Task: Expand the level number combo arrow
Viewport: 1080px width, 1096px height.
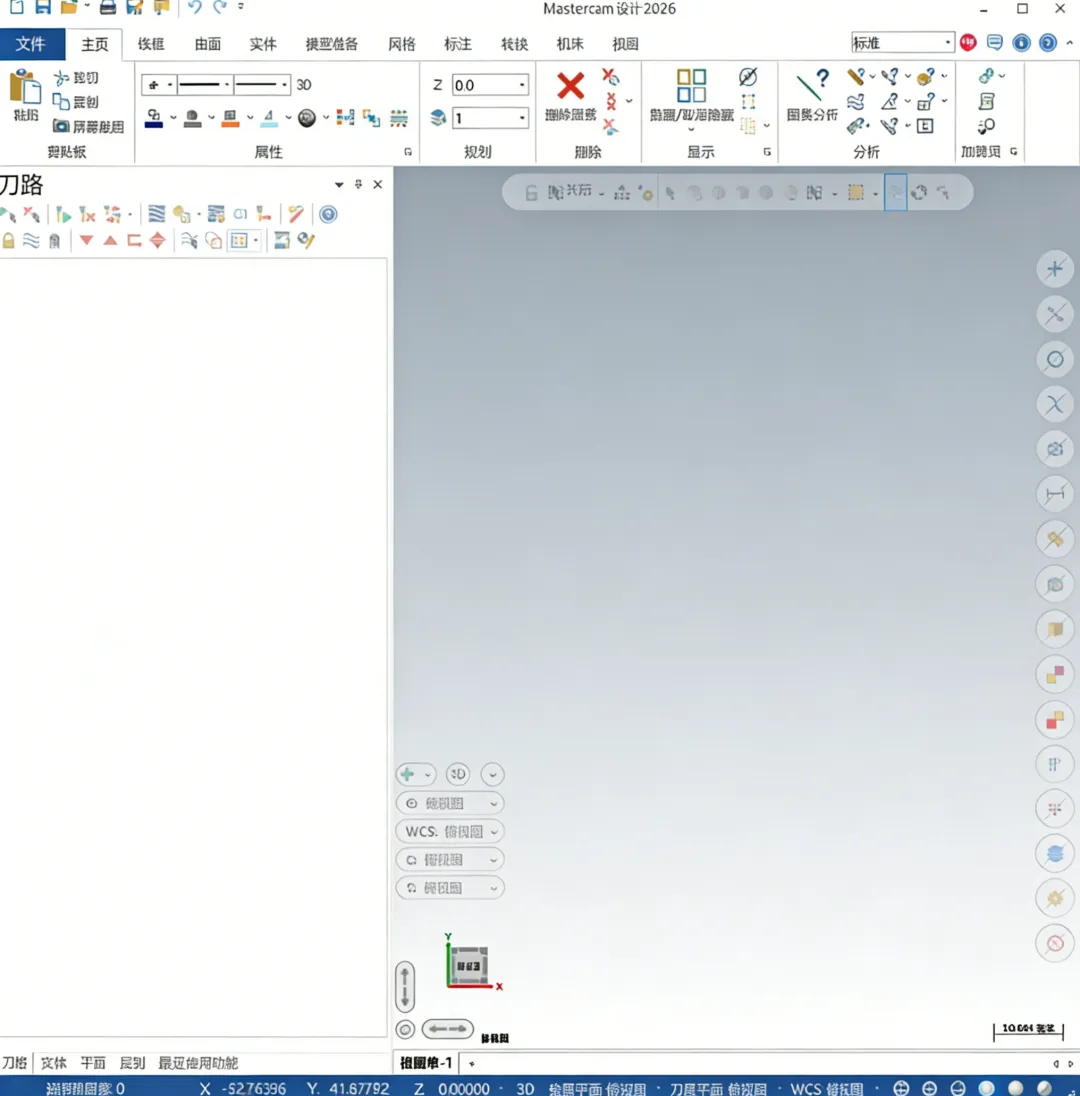Action: pos(521,117)
